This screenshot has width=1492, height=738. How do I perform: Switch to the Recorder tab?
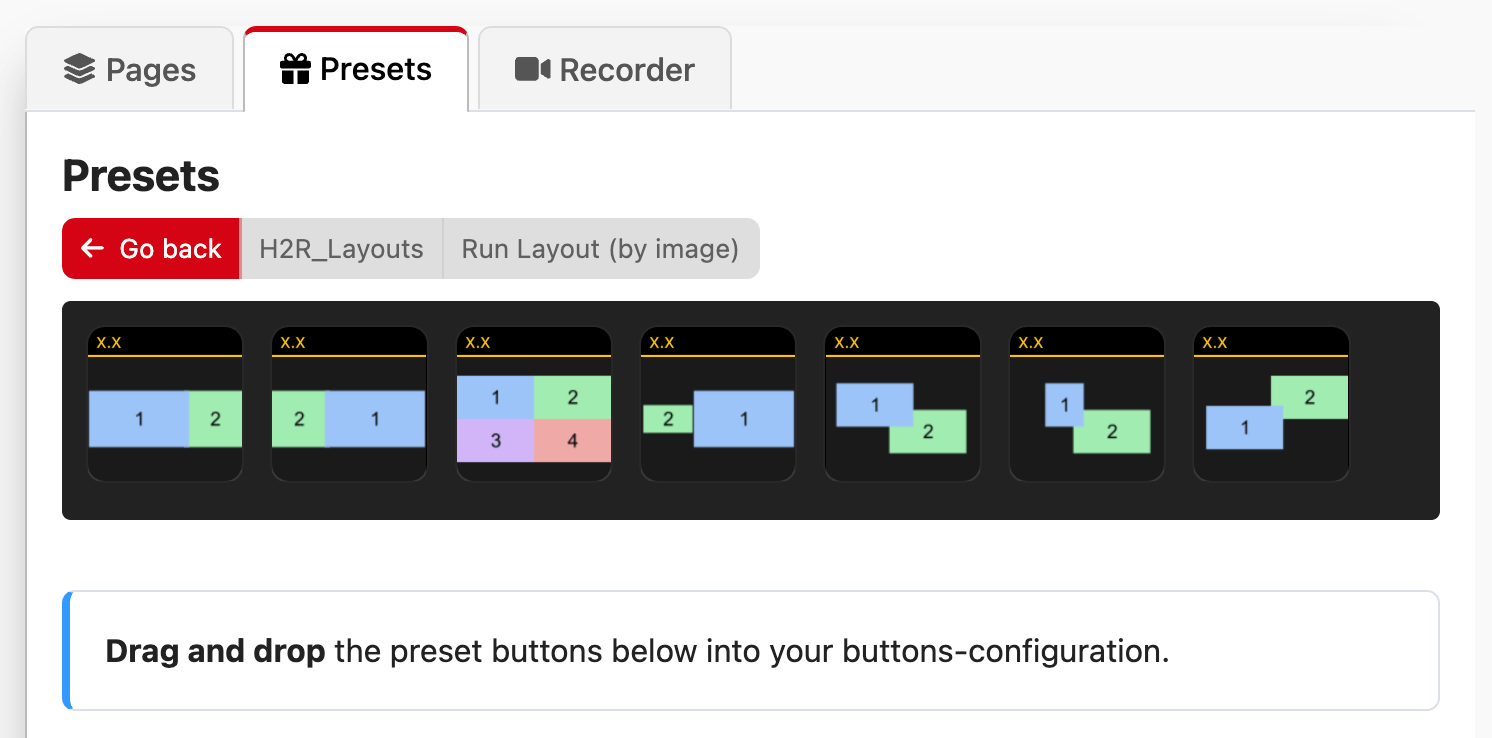605,70
